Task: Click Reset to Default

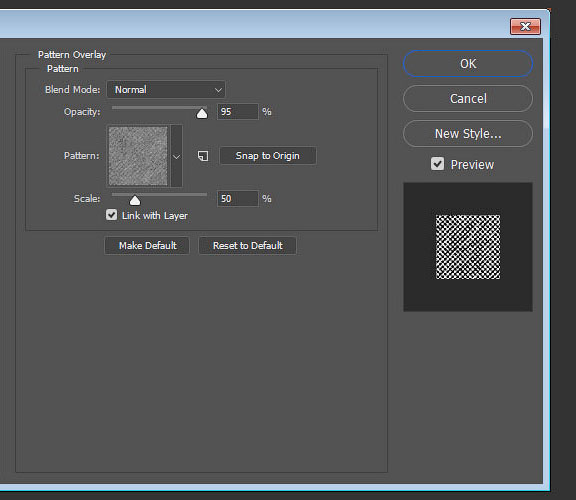Action: (247, 245)
